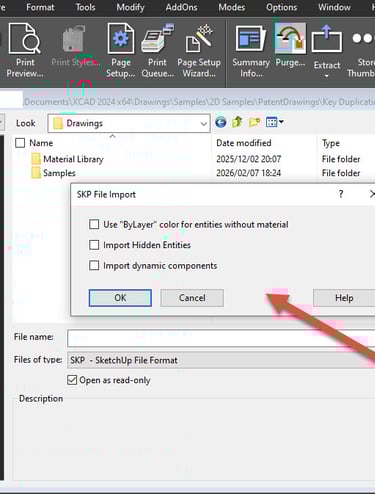Go back to the previous folder
This screenshot has height=494, width=375.
tap(221, 122)
